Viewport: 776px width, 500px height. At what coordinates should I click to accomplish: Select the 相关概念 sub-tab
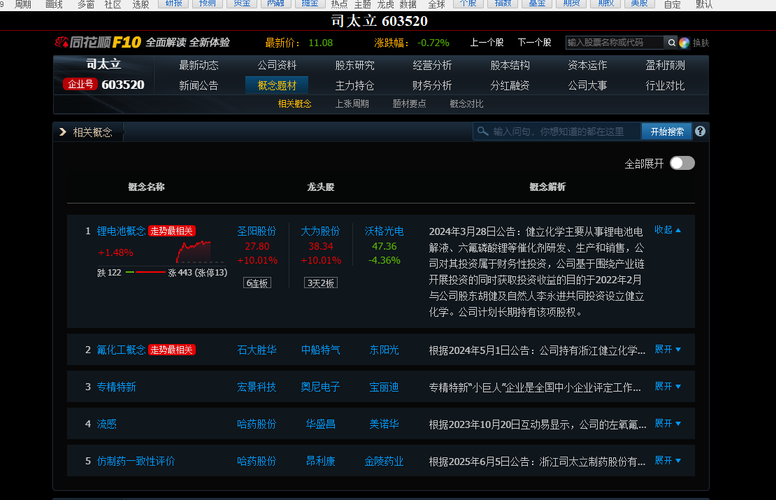pyautogui.click(x=294, y=104)
